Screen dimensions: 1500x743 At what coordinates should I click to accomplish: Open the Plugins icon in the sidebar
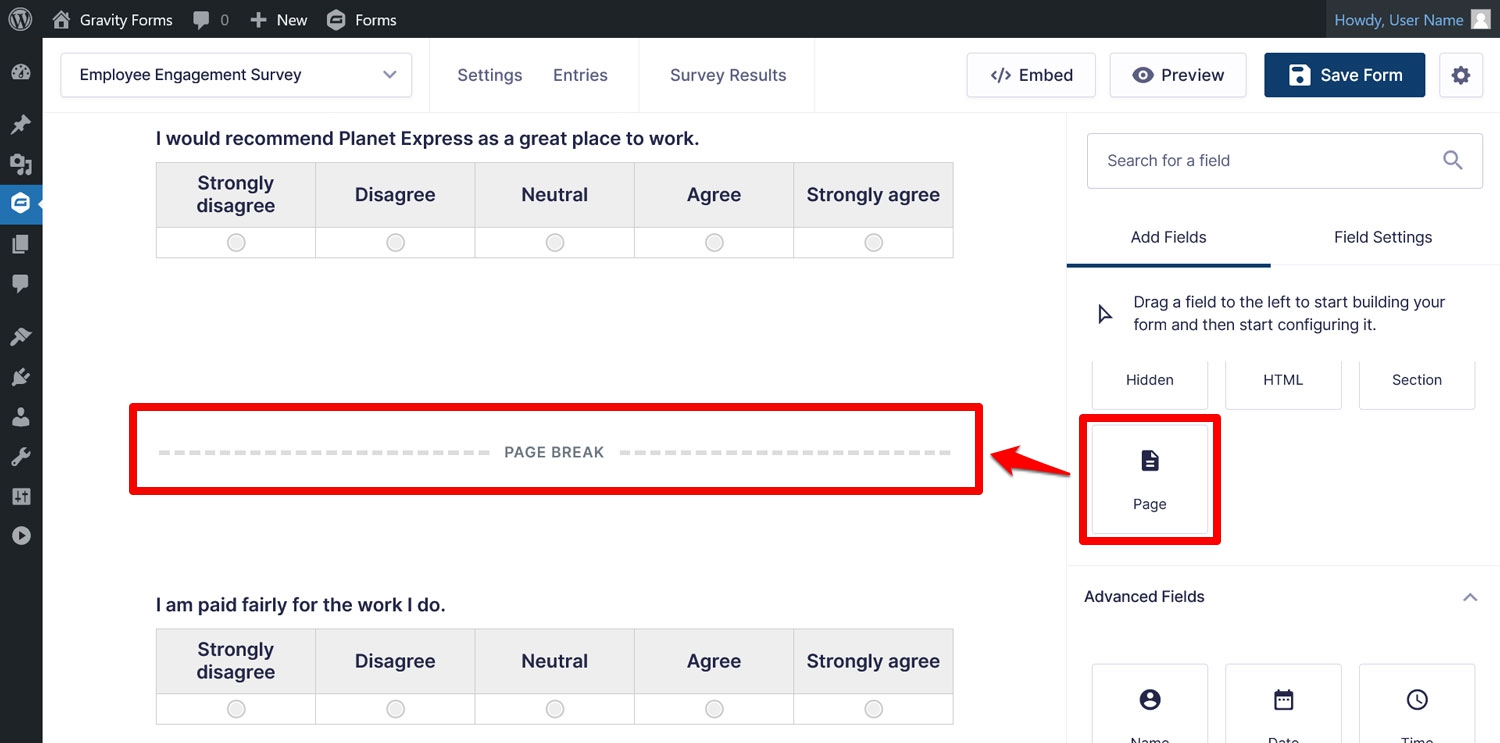(x=21, y=377)
